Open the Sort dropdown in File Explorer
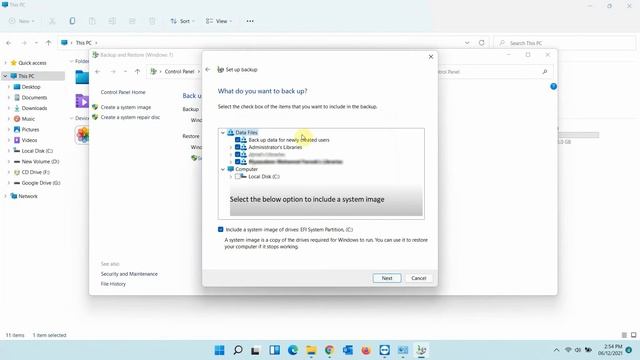 182,21
